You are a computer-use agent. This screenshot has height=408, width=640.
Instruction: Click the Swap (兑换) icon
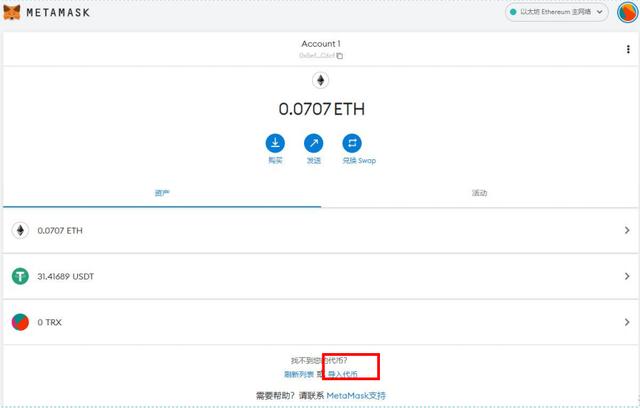(x=352, y=143)
